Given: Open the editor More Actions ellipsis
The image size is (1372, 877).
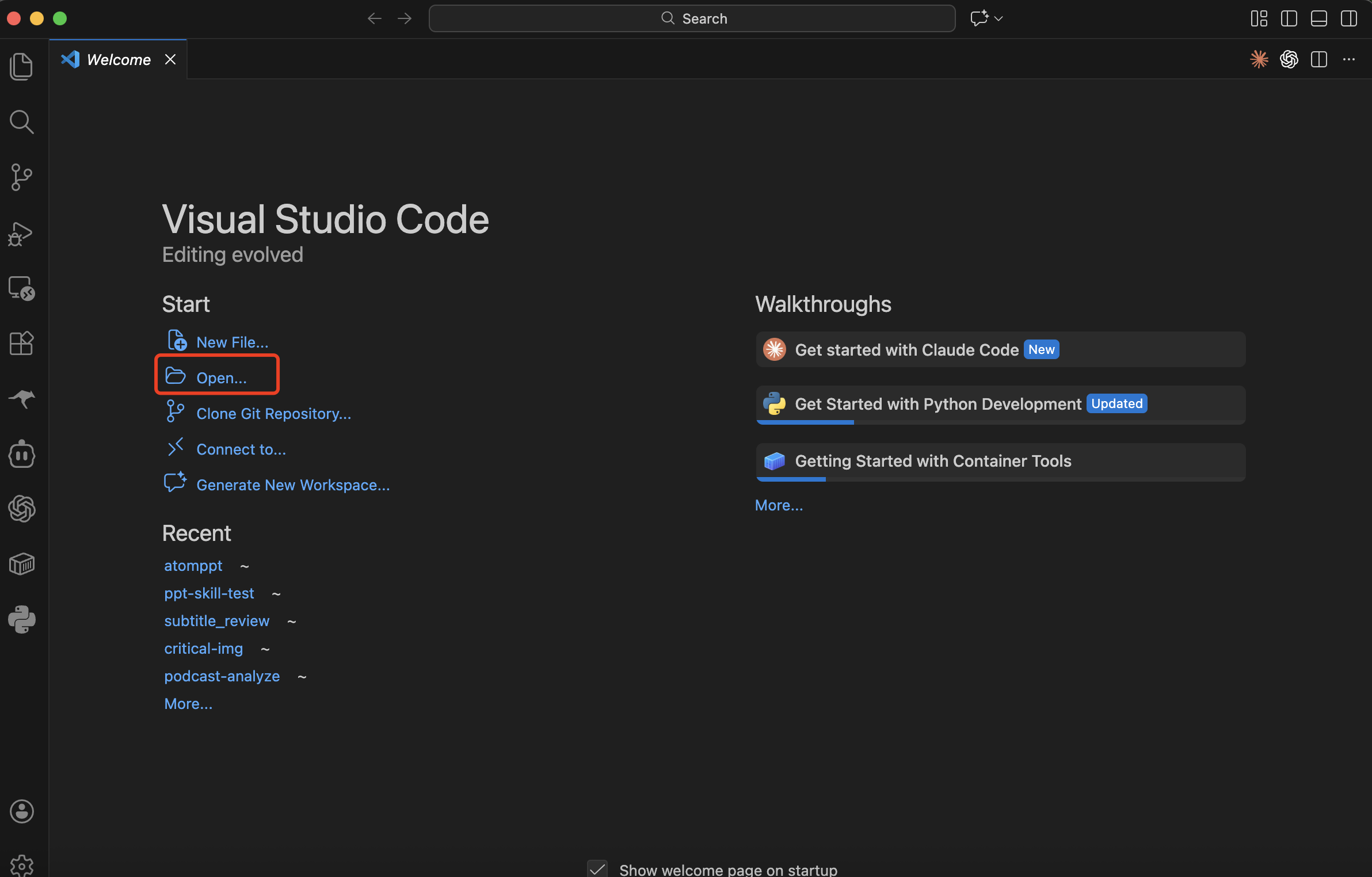Looking at the screenshot, I should [x=1349, y=59].
